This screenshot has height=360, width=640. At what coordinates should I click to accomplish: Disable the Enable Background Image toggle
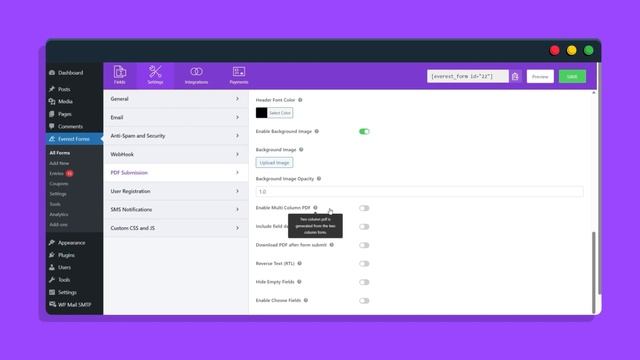[x=364, y=131]
